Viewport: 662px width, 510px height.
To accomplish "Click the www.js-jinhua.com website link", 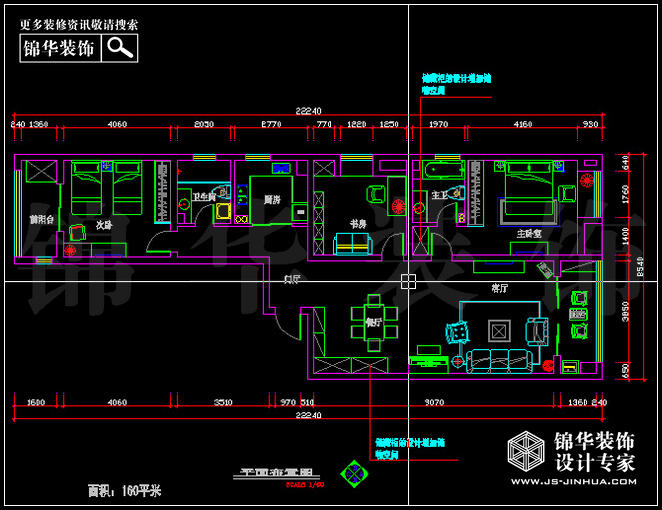I will point(572,481).
